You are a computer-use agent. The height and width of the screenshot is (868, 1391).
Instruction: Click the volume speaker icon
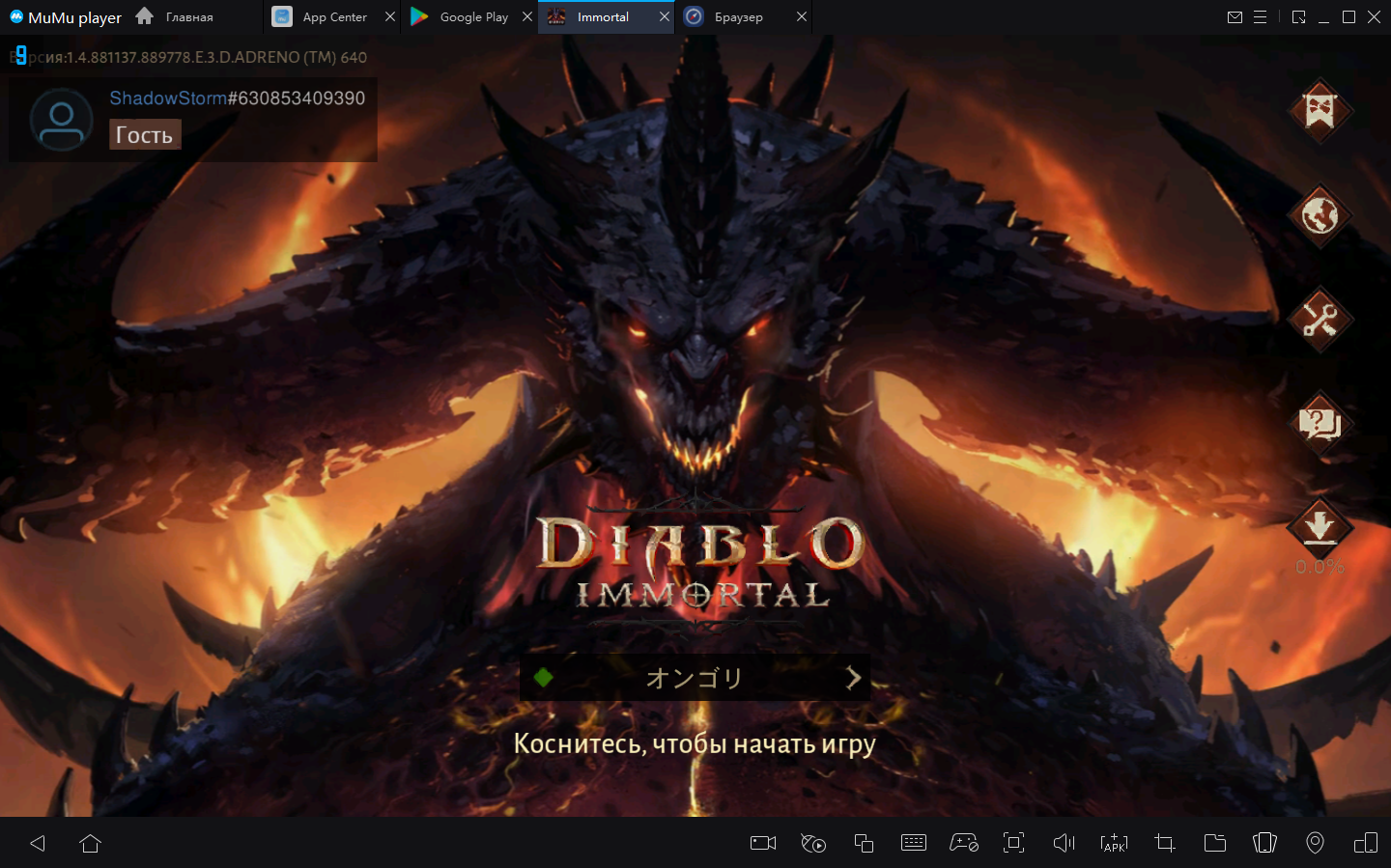[x=1064, y=843]
